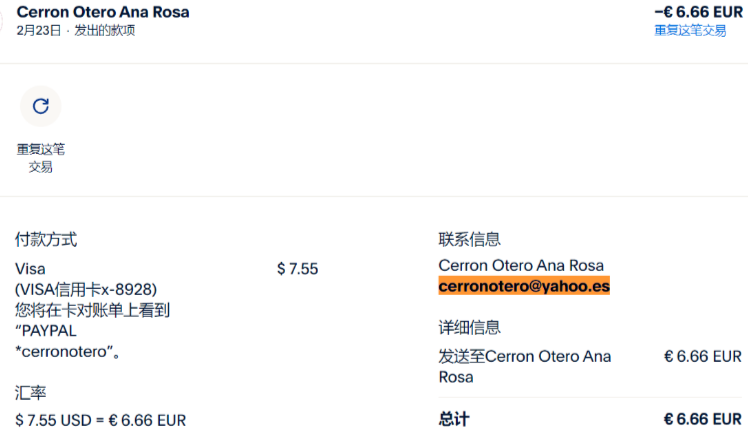The width and height of the screenshot is (748, 433).
Task: Click the 付款方式 section heading
Action: pyautogui.click(x=46, y=239)
